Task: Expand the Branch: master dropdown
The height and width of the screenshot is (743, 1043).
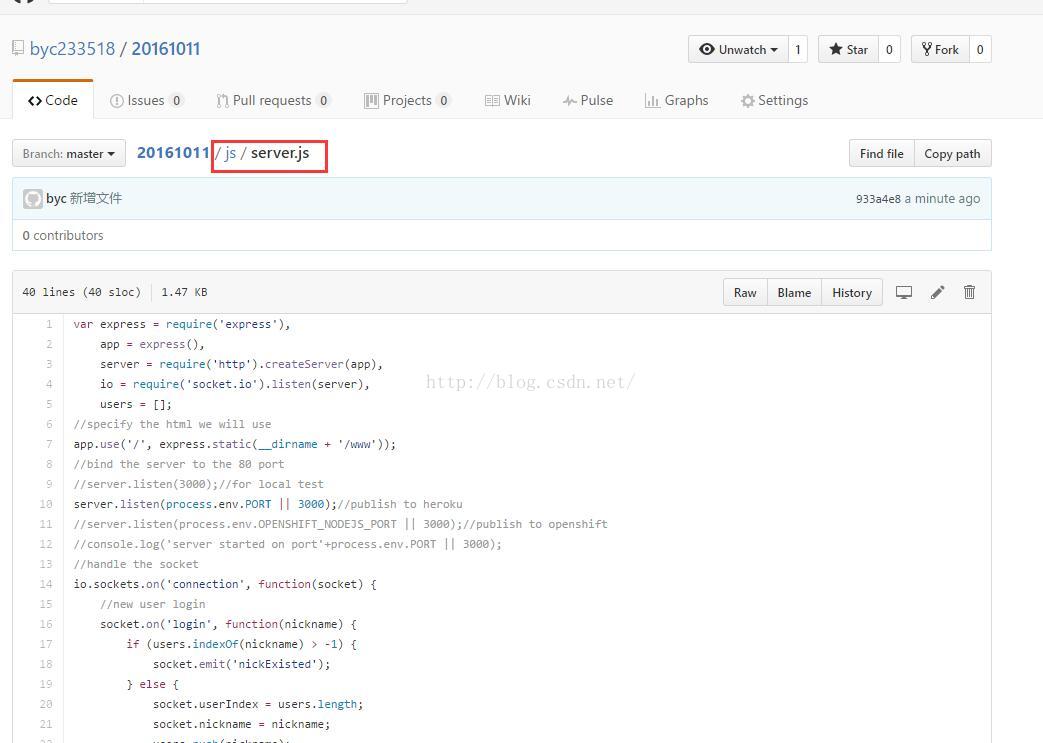Action: pyautogui.click(x=69, y=154)
